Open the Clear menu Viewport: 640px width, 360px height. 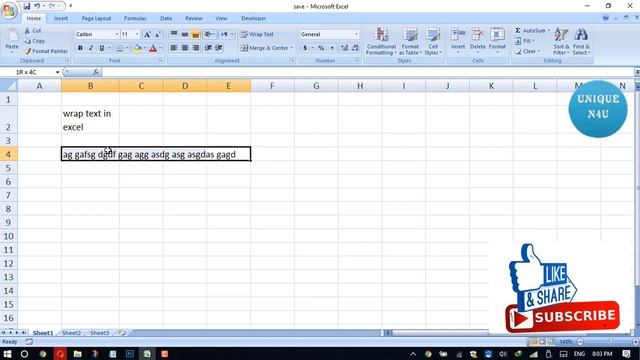(527, 51)
